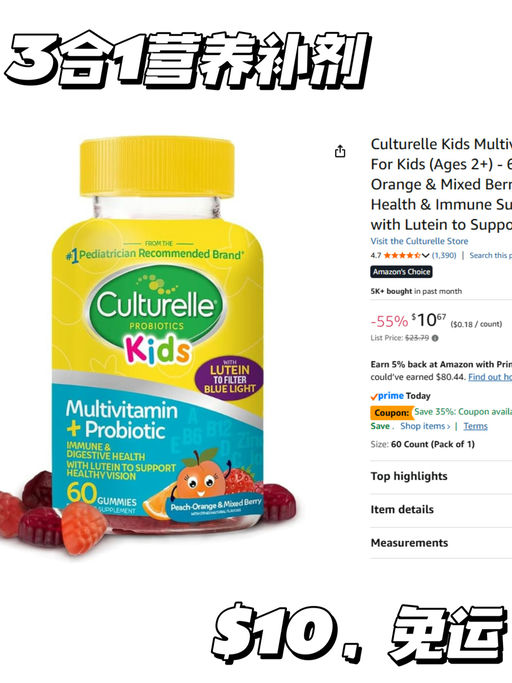Viewport: 512px width, 683px height.
Task: Click the $10.67 price
Action: (x=429, y=320)
